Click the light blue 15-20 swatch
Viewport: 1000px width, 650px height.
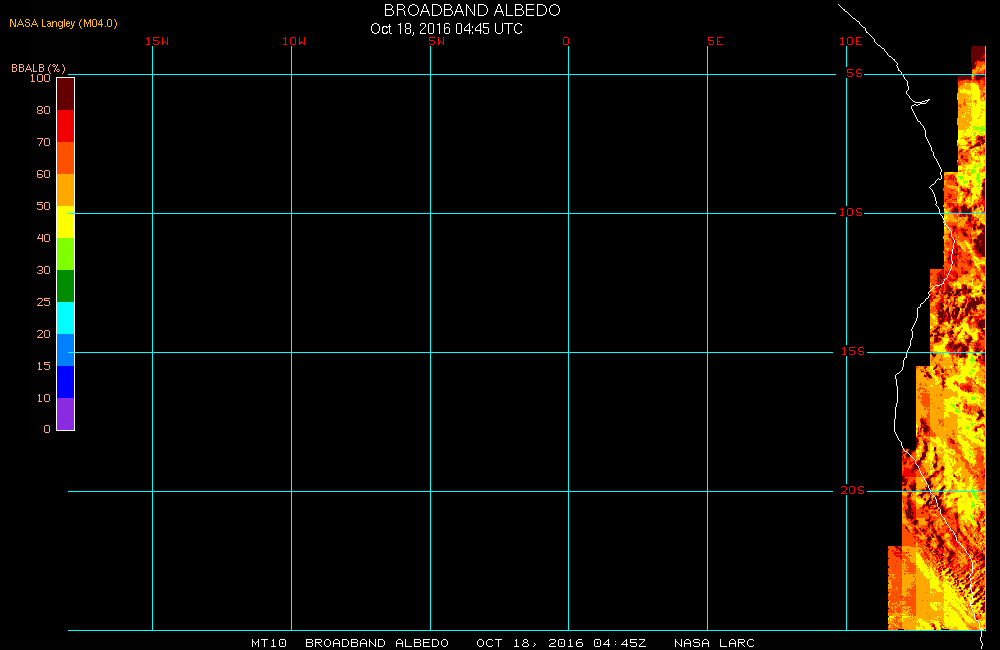pyautogui.click(x=66, y=350)
